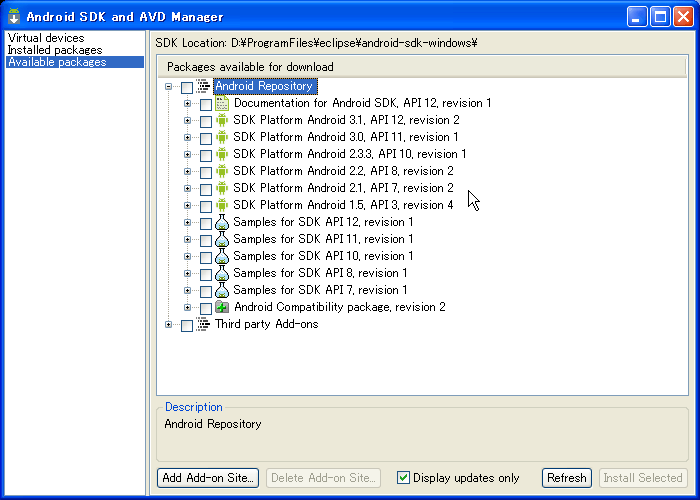Expand the SDK Platform Android 3.1 node
The image size is (700, 500).
pyautogui.click(x=188, y=120)
